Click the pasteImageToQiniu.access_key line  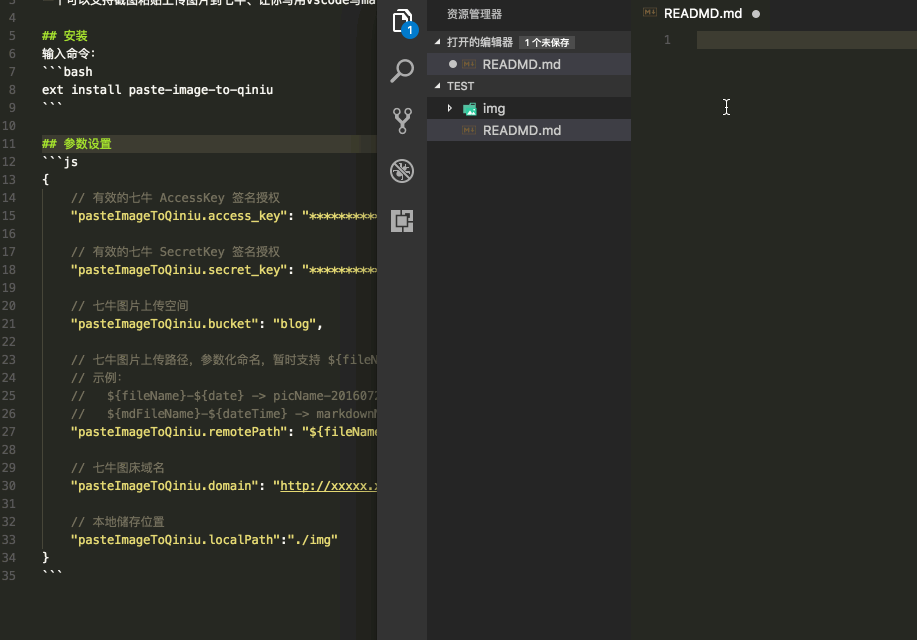223,216
